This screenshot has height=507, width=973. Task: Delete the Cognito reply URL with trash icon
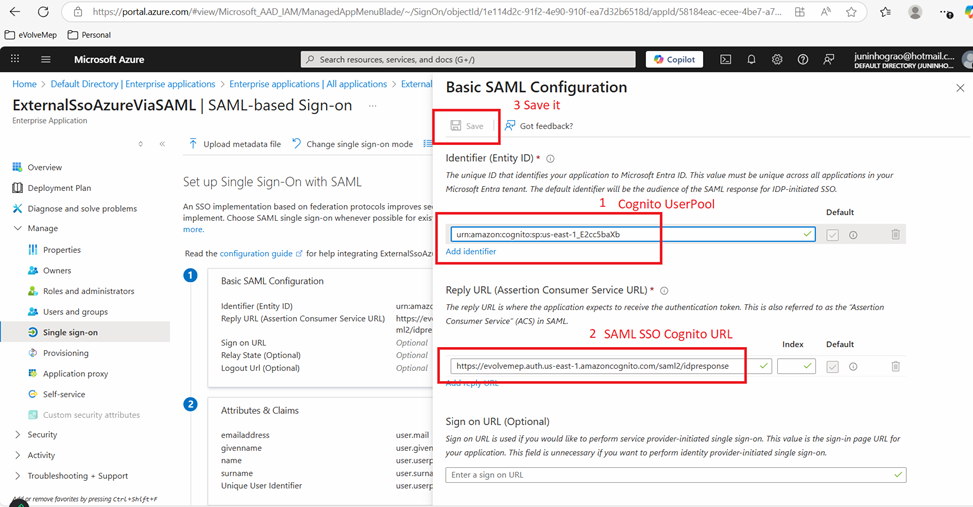point(895,366)
